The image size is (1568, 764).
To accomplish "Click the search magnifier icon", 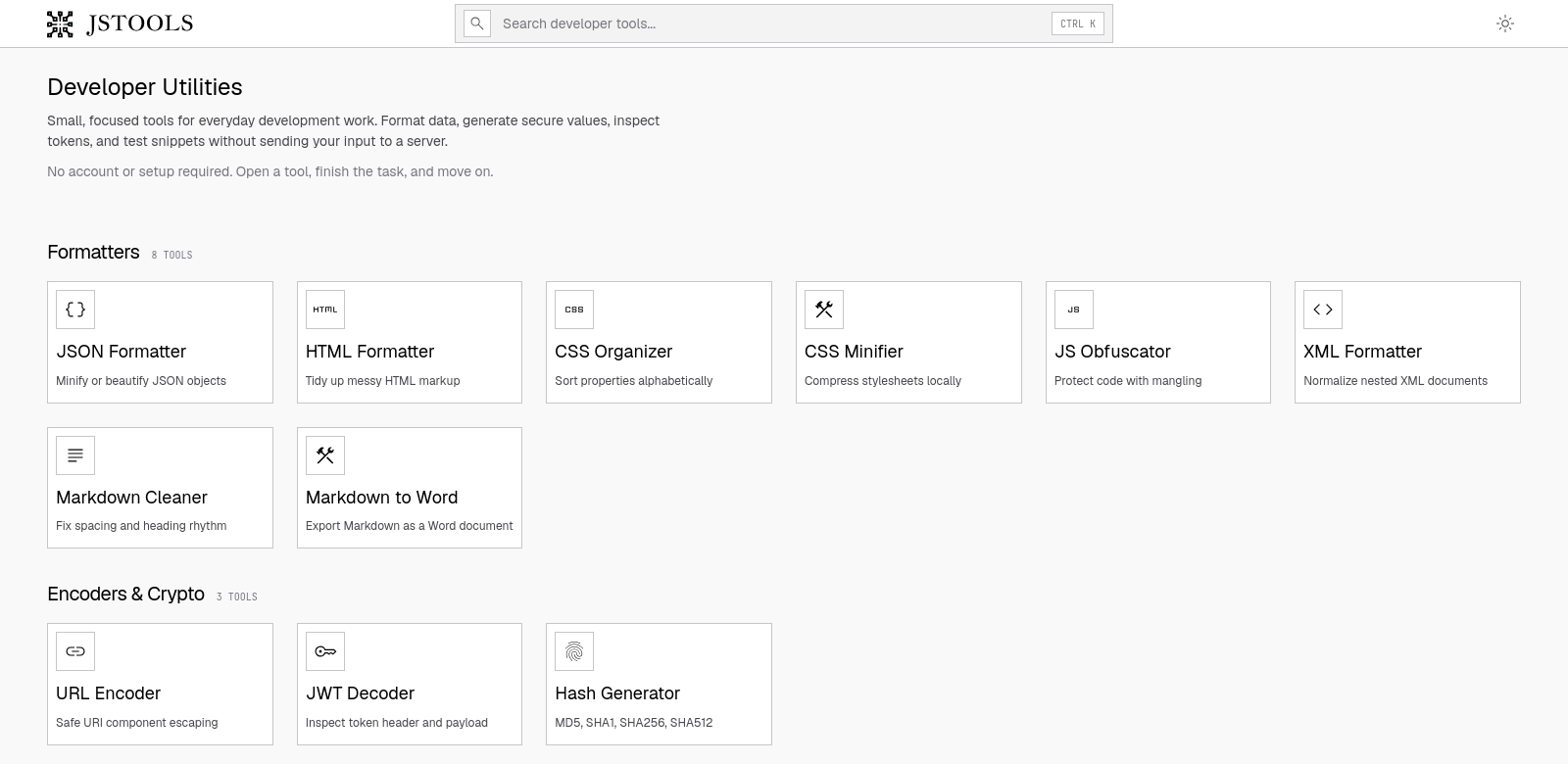I will click(x=477, y=24).
